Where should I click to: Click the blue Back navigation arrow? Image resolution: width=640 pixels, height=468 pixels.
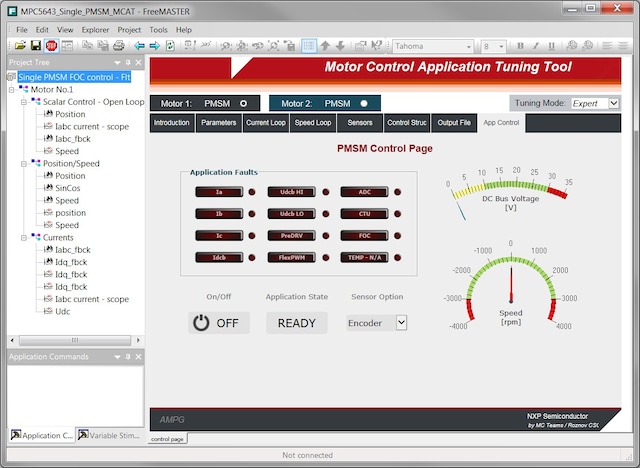coord(140,46)
